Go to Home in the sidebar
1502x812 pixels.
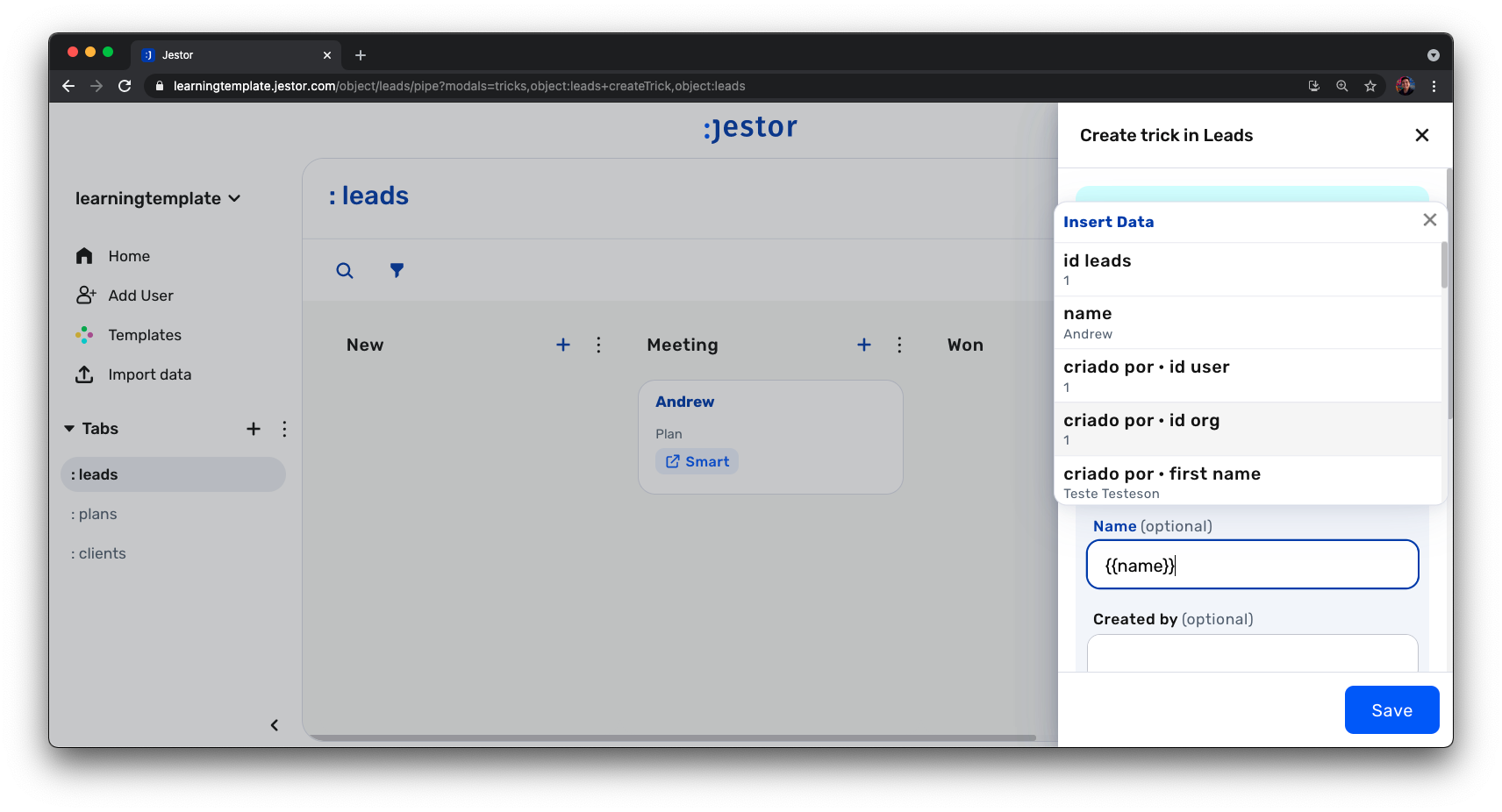(x=129, y=256)
